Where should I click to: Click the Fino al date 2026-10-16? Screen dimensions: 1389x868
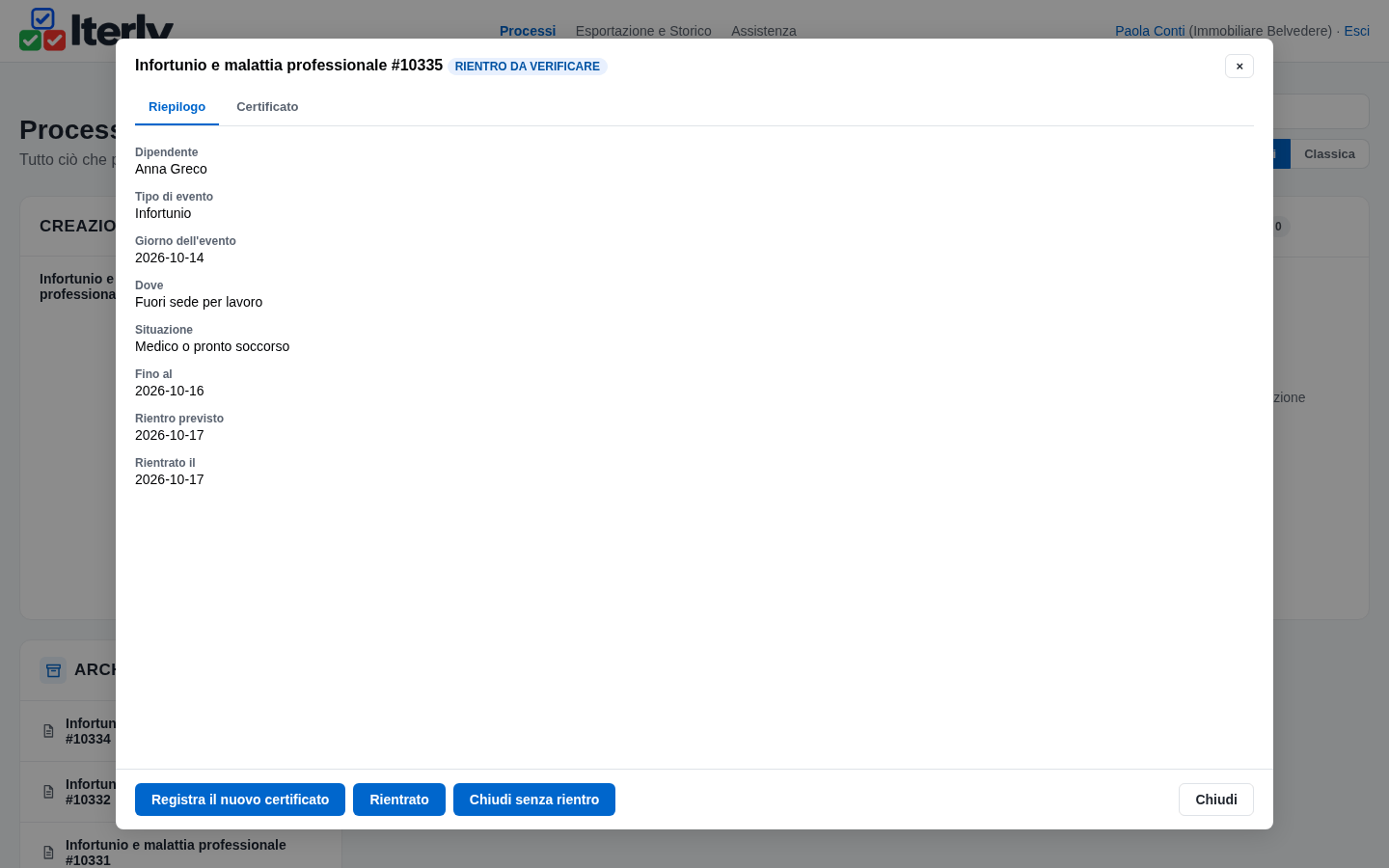coord(170,391)
